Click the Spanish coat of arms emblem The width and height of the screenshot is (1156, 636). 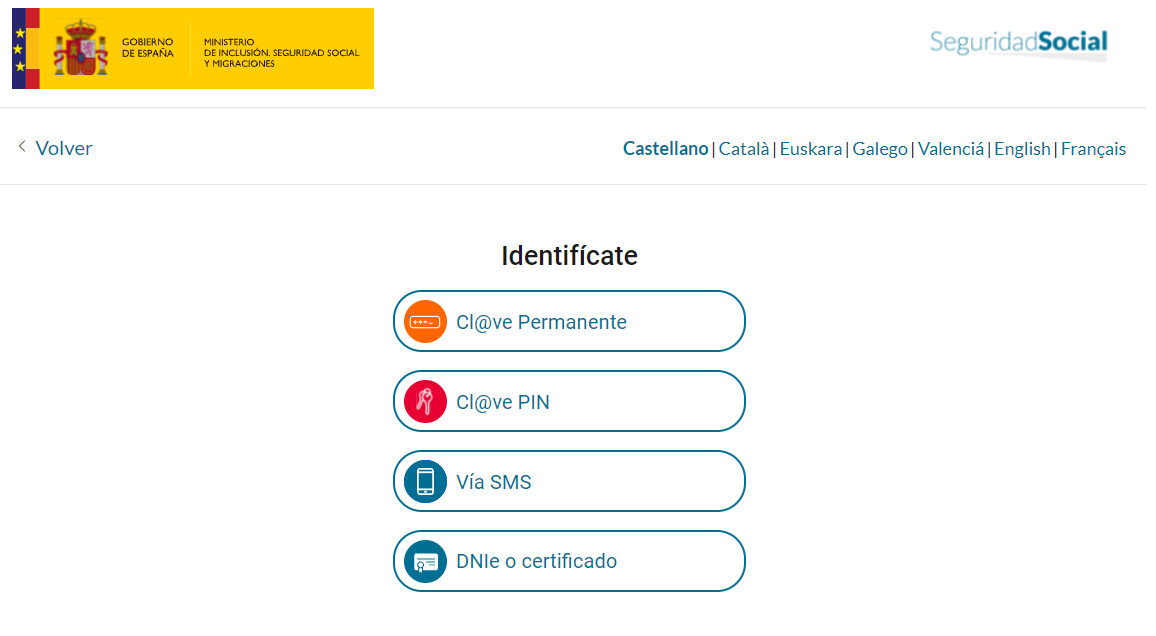pyautogui.click(x=81, y=49)
